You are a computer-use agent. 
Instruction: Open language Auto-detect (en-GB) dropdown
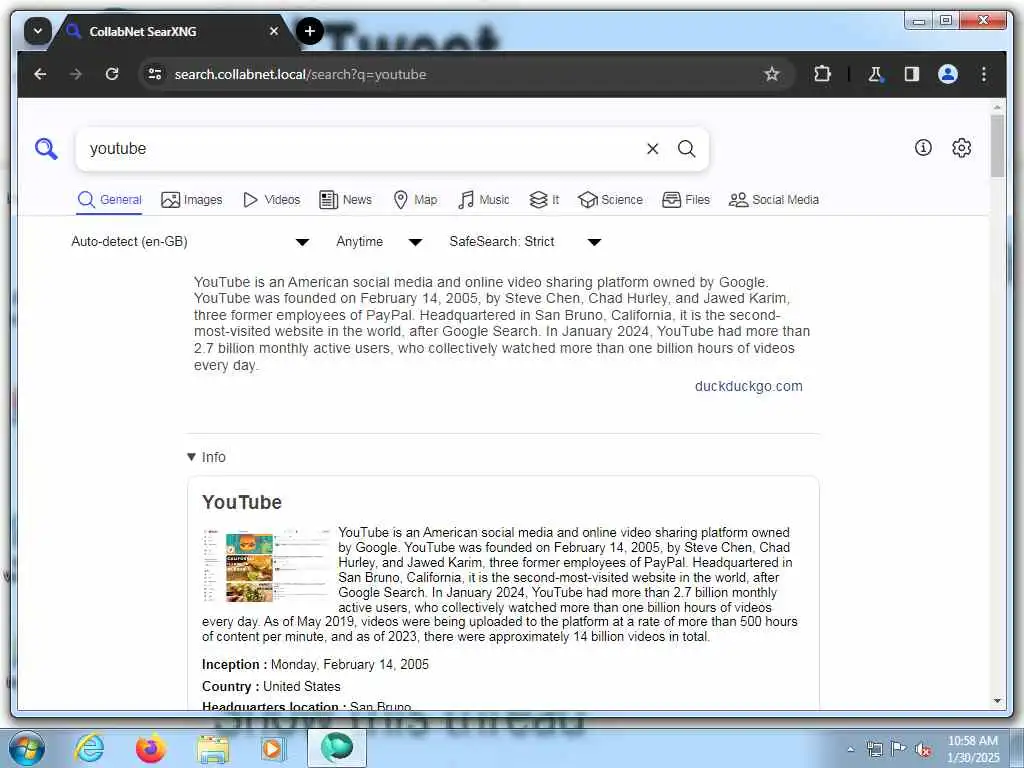pos(190,242)
